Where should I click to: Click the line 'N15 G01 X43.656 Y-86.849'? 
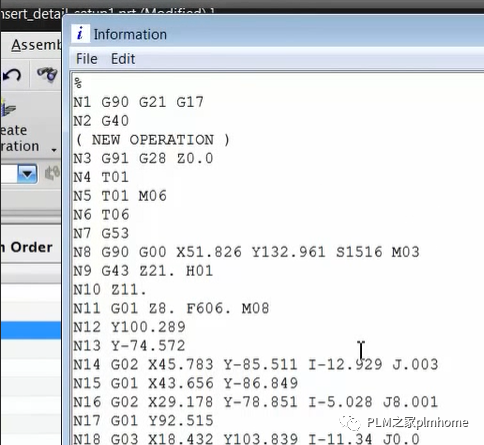[186, 383]
